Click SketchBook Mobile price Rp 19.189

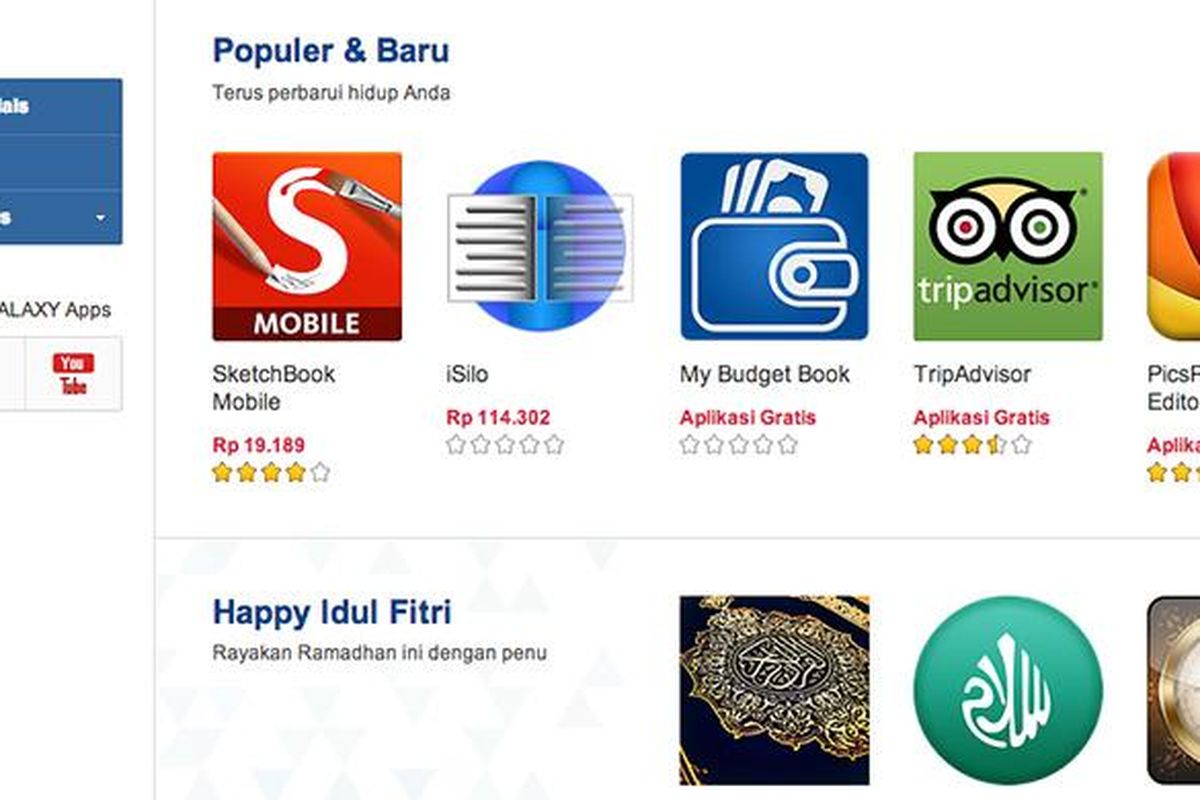coord(259,445)
